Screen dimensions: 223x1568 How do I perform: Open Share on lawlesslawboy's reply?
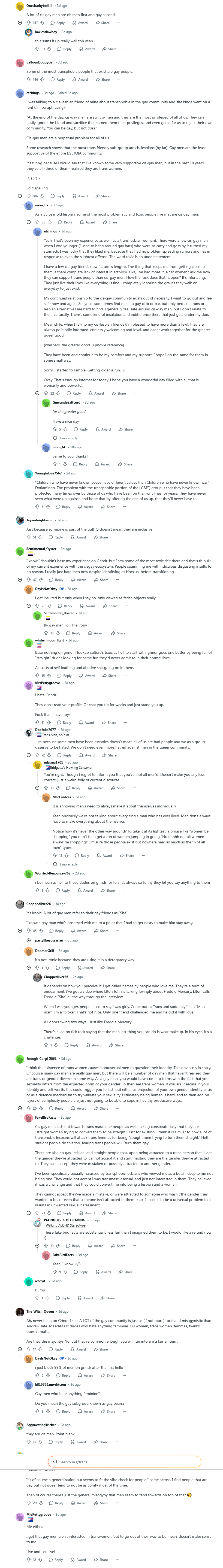tap(110, 49)
